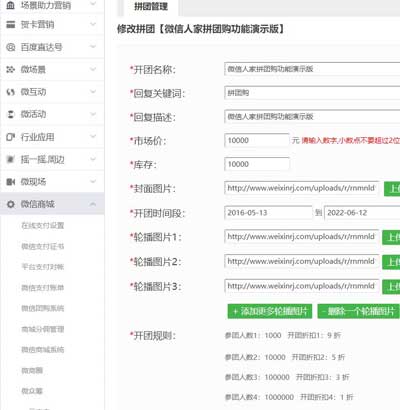This screenshot has width=400, height=410.
Task: Open the 微信支付账单 submenu item
Action: point(43,288)
